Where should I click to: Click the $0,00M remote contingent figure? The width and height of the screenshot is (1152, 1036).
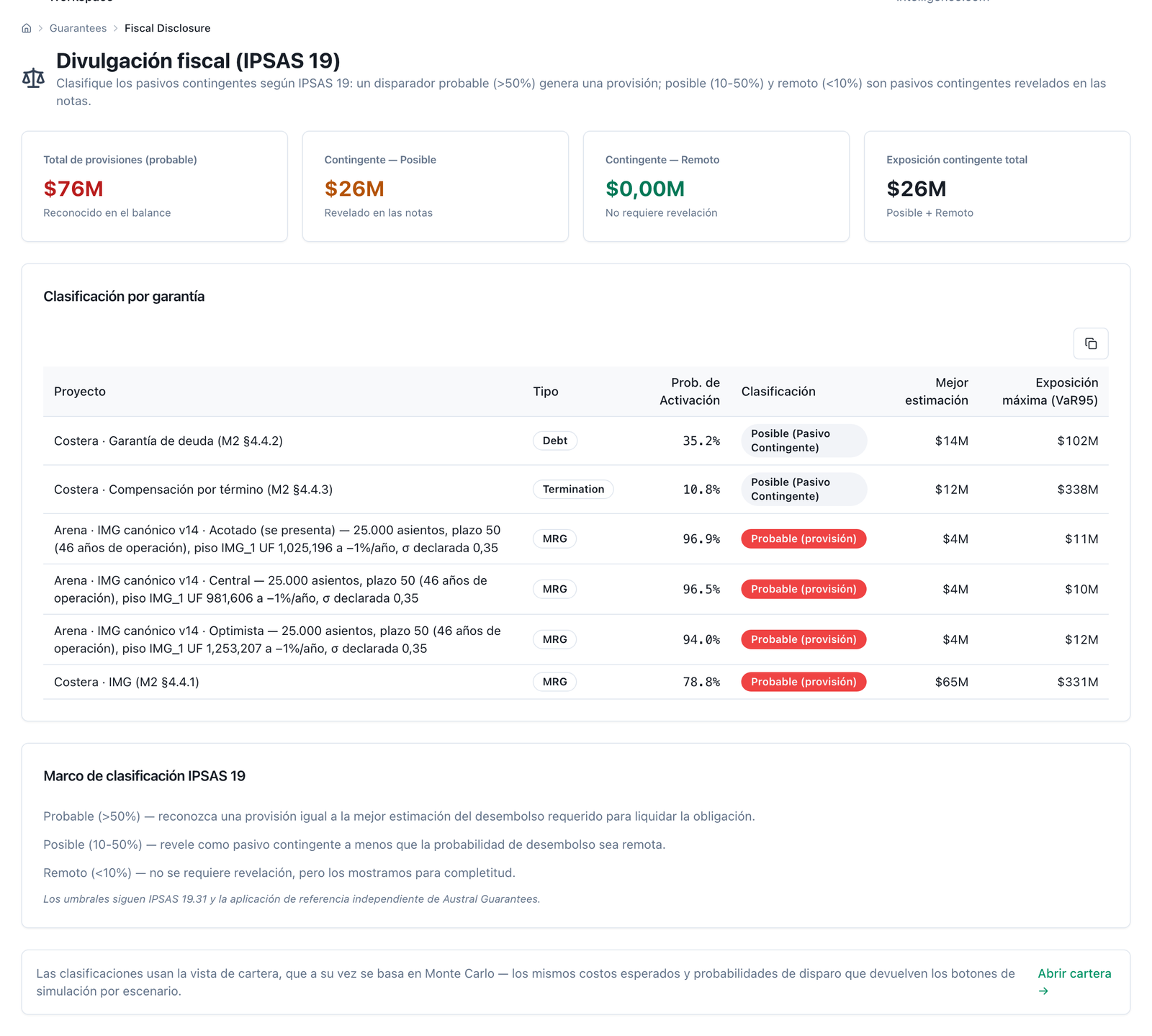pyautogui.click(x=645, y=189)
